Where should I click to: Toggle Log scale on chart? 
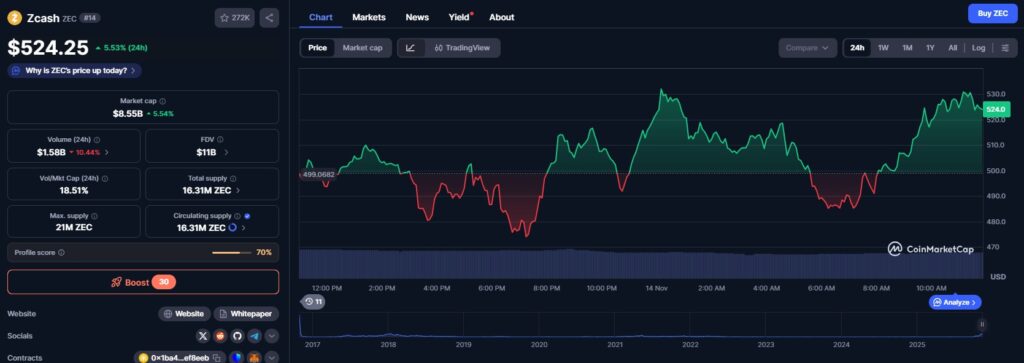click(978, 48)
